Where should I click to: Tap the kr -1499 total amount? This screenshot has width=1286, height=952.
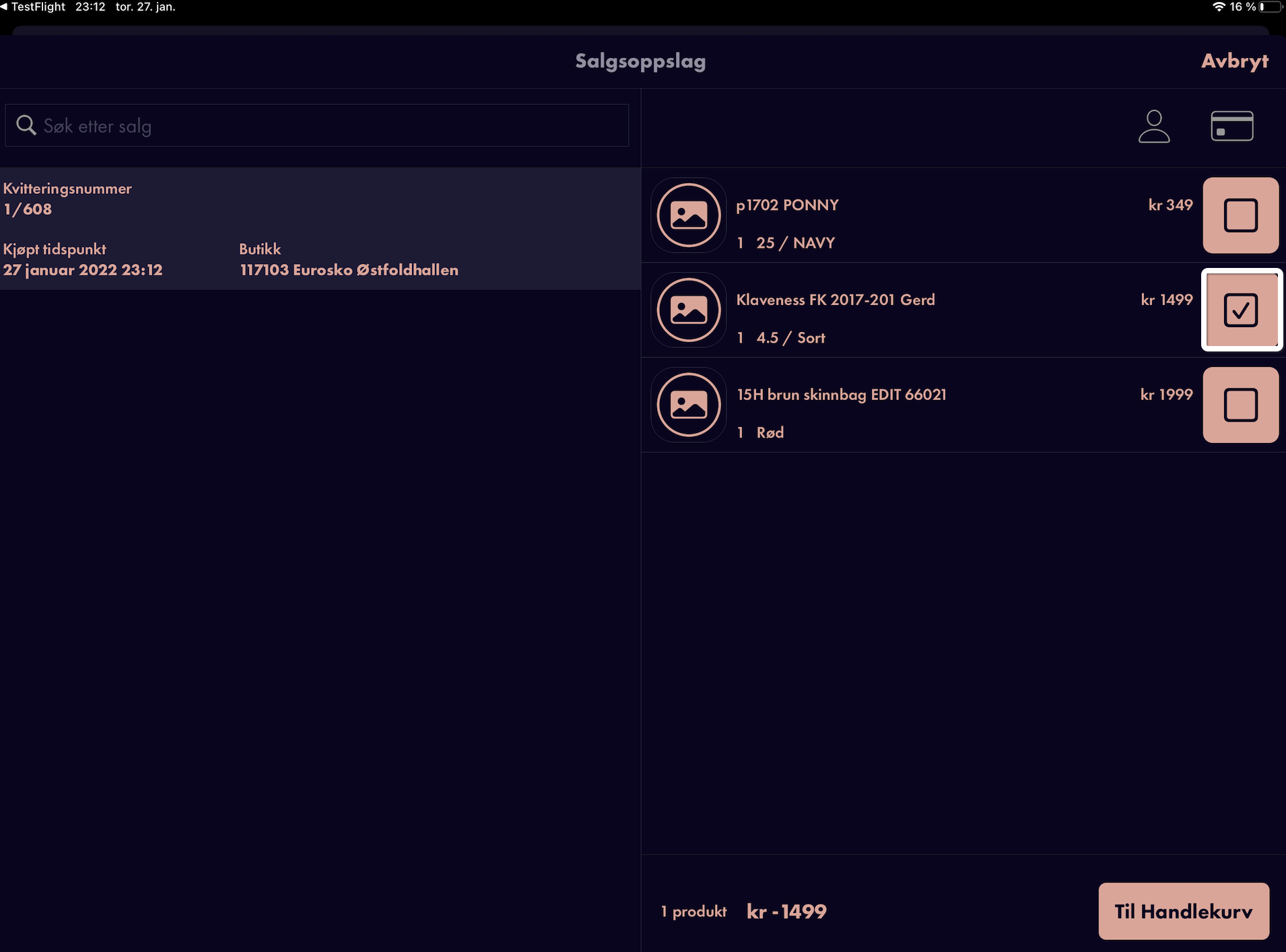pyautogui.click(x=786, y=912)
